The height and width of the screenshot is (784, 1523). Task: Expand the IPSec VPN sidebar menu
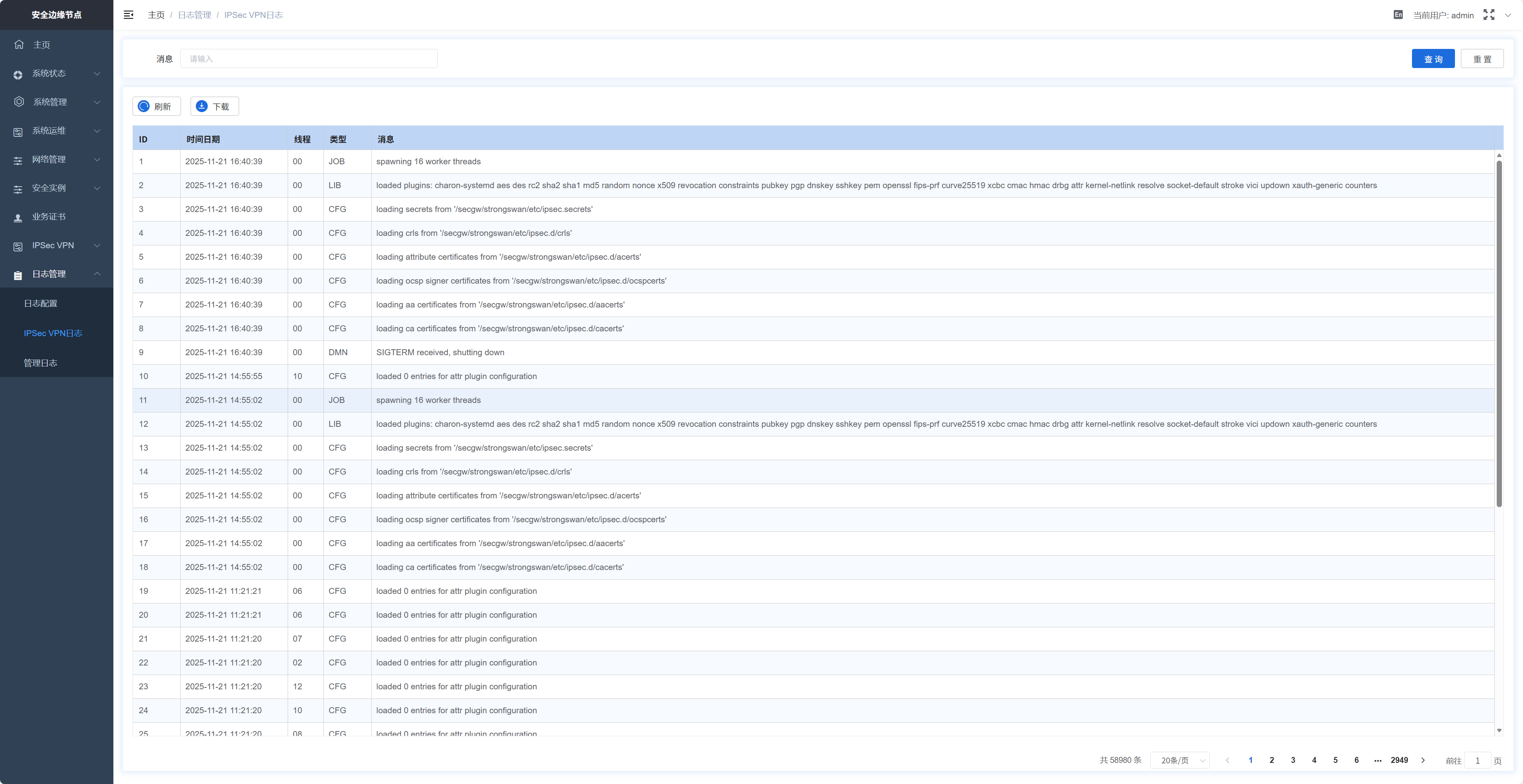(56, 245)
